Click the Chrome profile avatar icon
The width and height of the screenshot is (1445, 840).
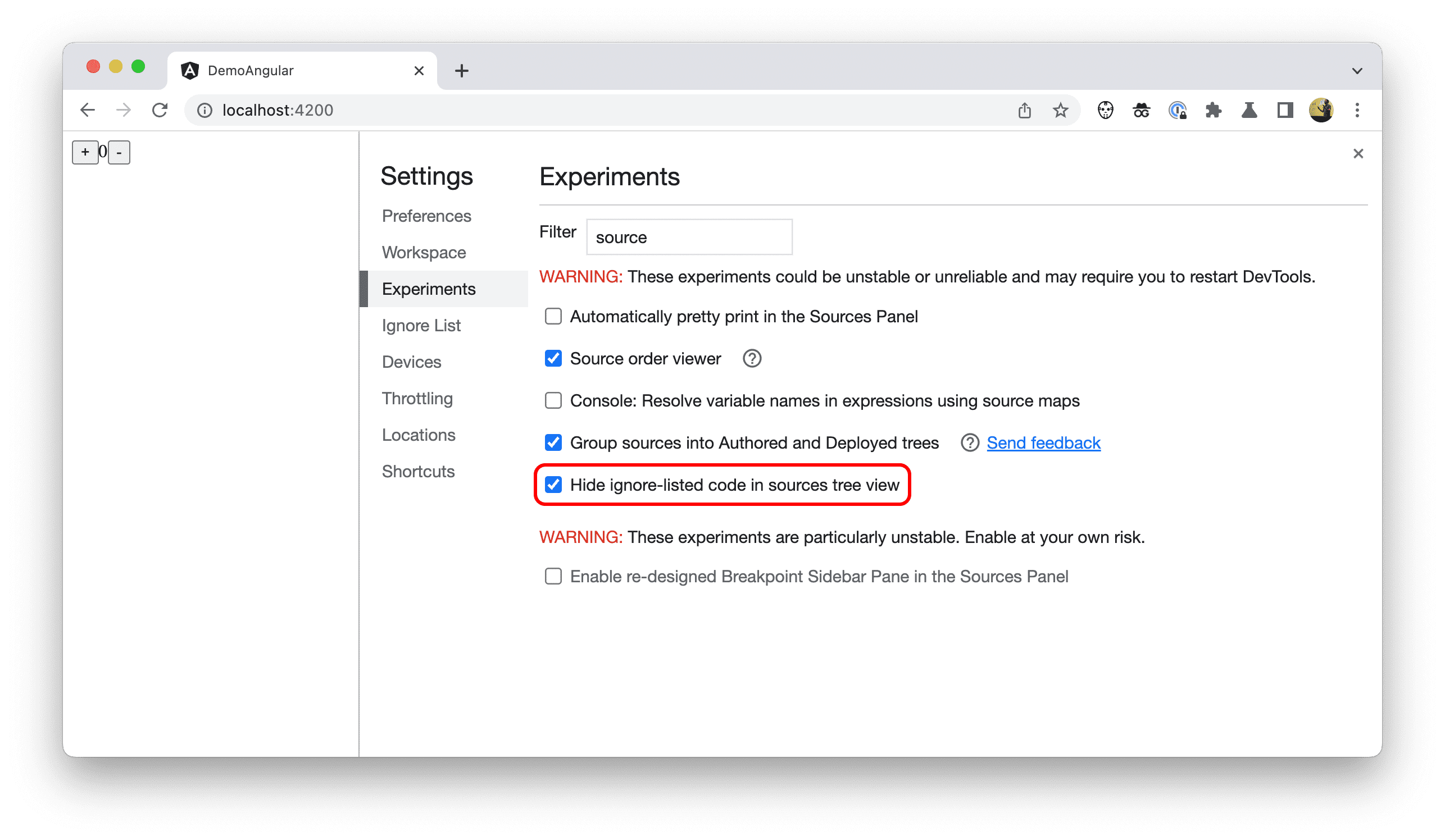(x=1320, y=110)
